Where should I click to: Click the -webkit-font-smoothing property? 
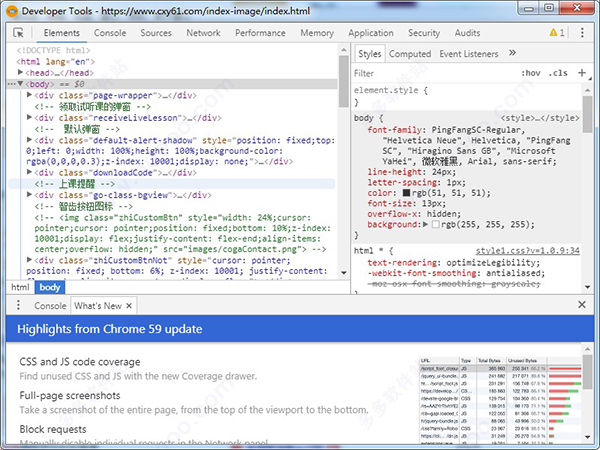click(x=421, y=273)
